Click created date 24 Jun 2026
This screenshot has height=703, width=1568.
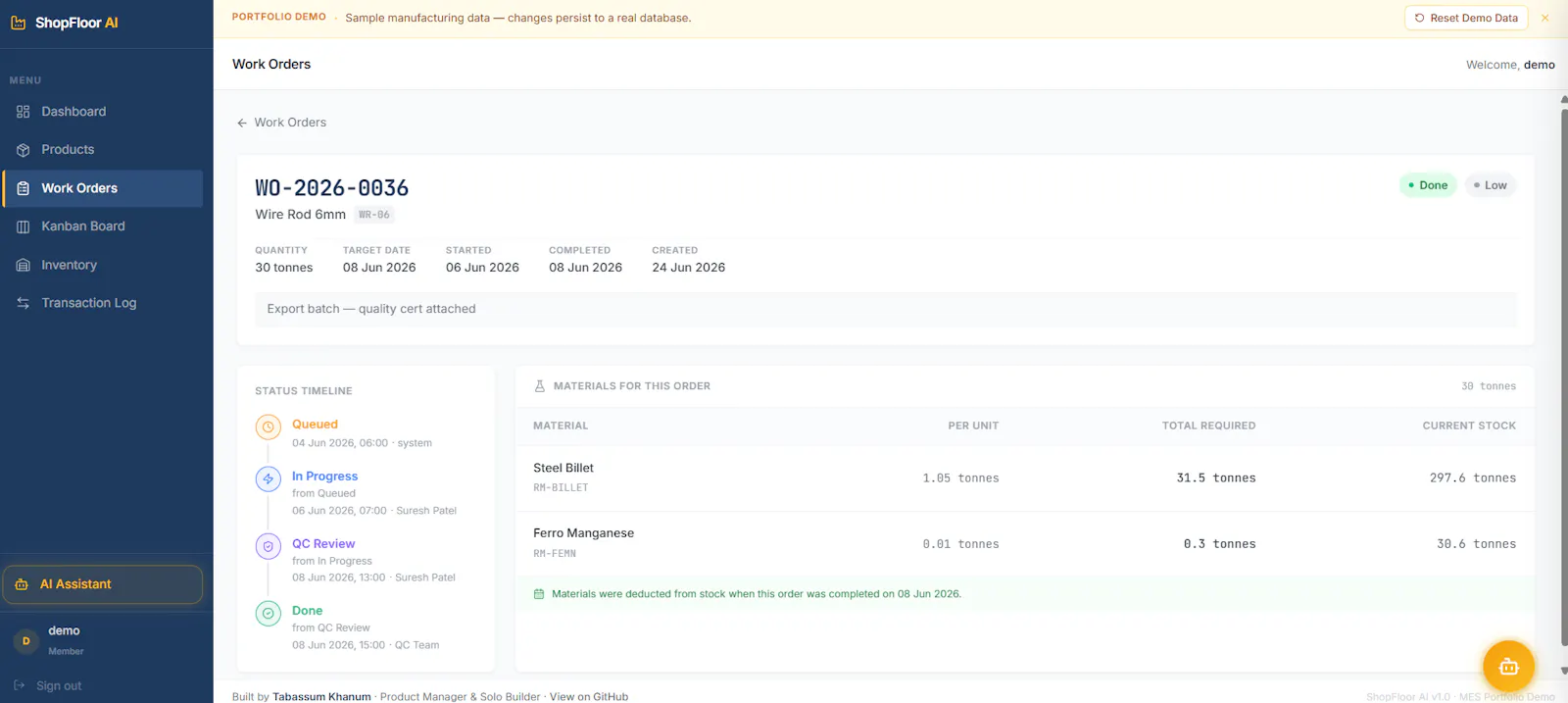tap(689, 268)
